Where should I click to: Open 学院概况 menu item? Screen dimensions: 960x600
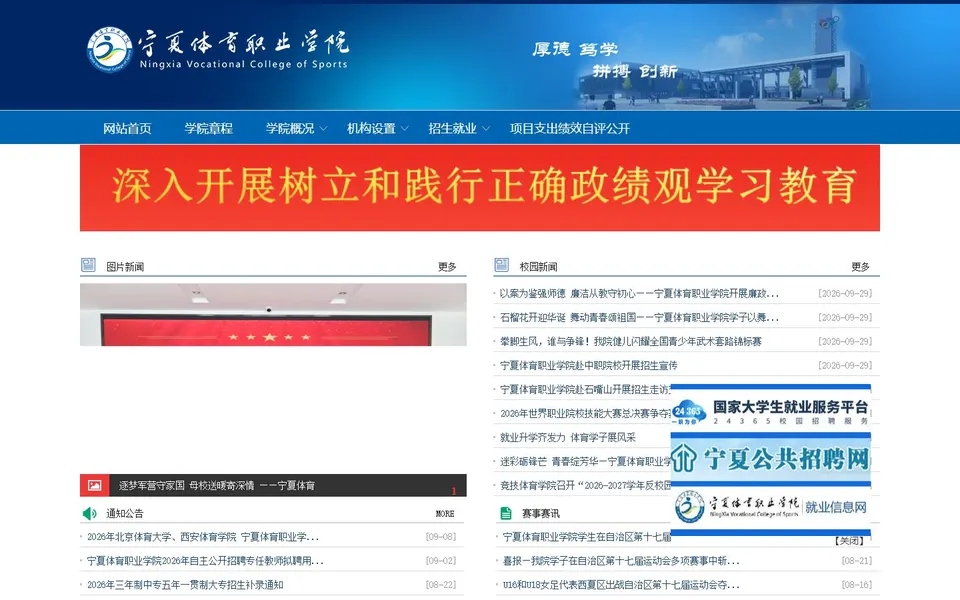point(290,128)
